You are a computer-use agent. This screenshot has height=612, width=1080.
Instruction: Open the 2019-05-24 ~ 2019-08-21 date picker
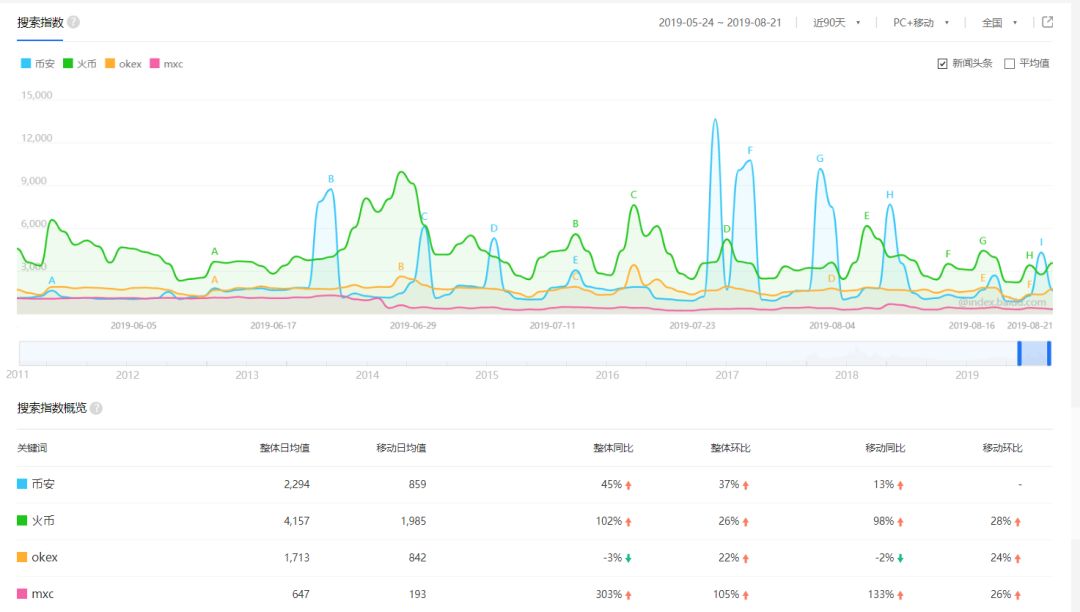coord(720,23)
